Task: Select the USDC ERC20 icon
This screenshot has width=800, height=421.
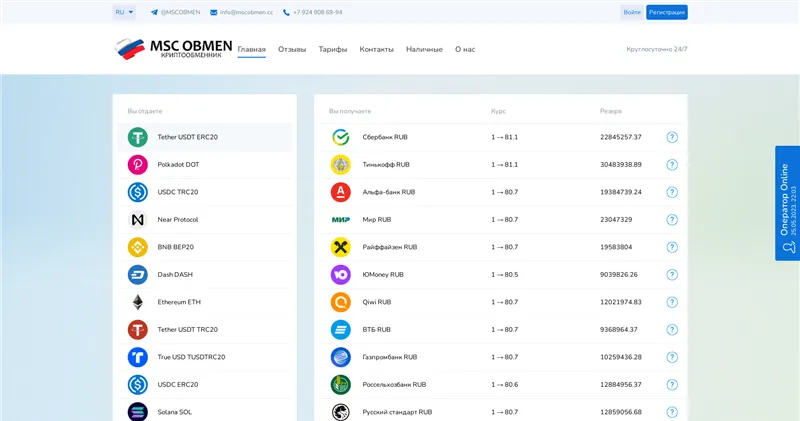Action: click(137, 385)
